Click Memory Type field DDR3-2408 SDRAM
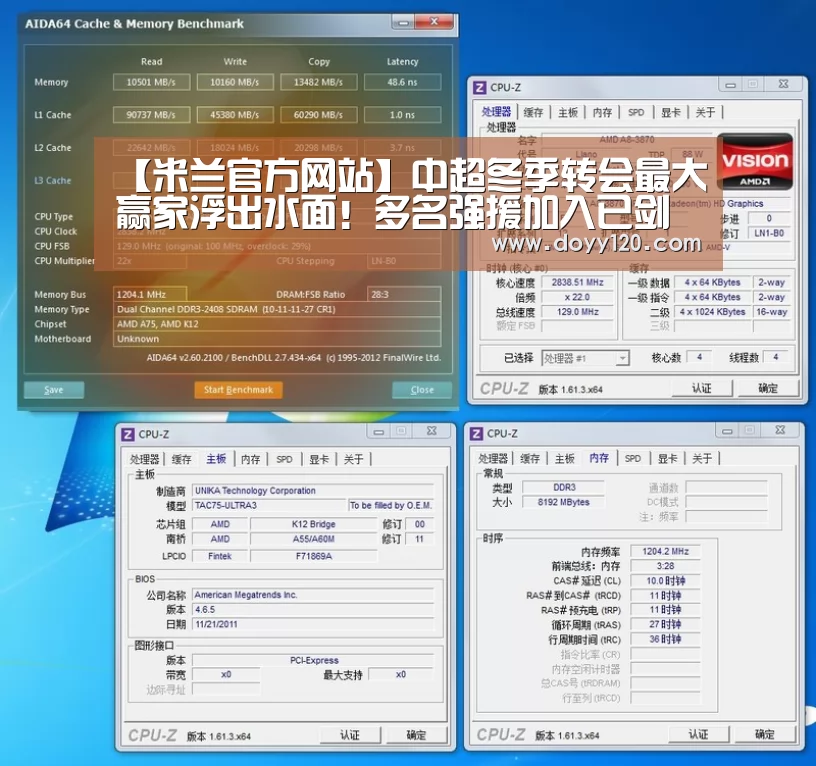 tap(277, 309)
